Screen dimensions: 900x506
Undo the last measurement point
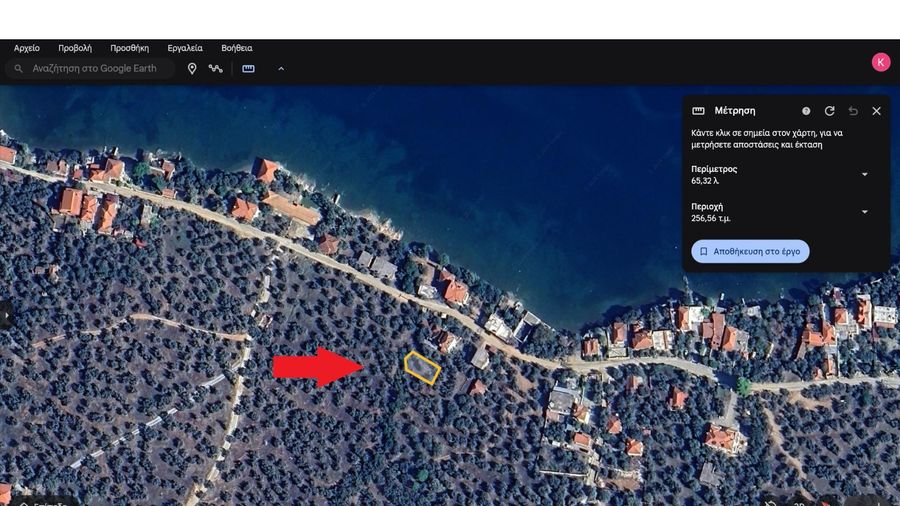(x=853, y=111)
